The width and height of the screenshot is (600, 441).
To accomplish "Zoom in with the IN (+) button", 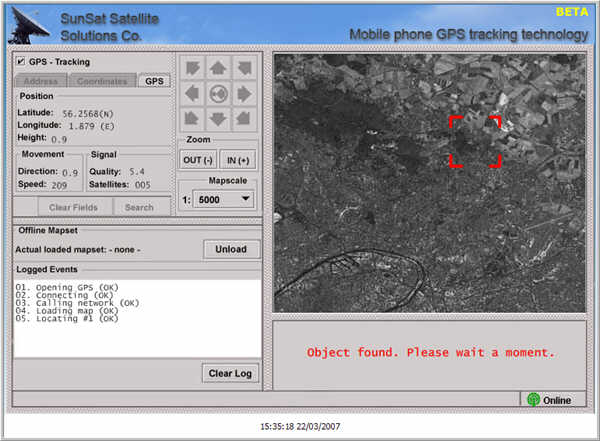I will (x=238, y=160).
